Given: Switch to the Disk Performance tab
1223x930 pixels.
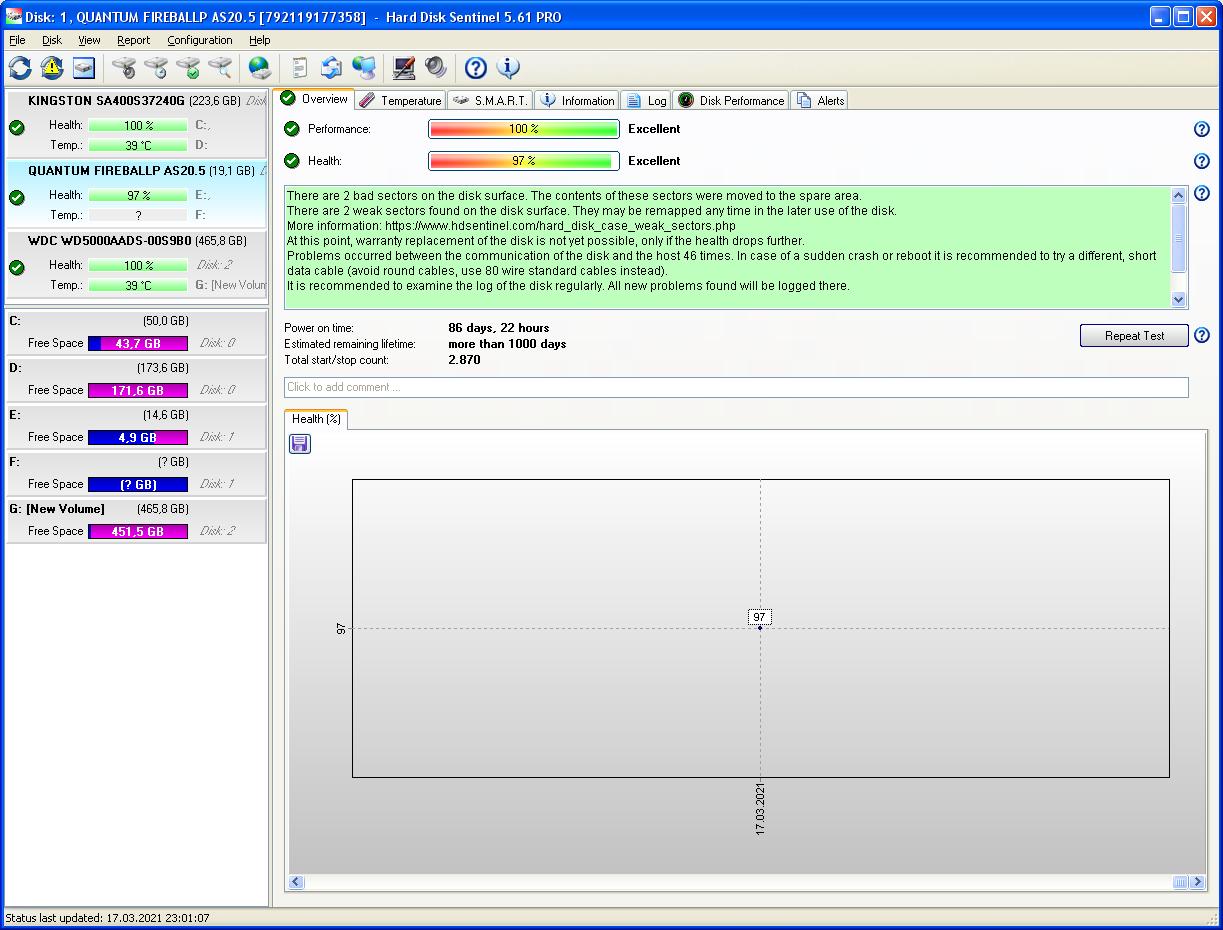Looking at the screenshot, I should pyautogui.click(x=731, y=101).
